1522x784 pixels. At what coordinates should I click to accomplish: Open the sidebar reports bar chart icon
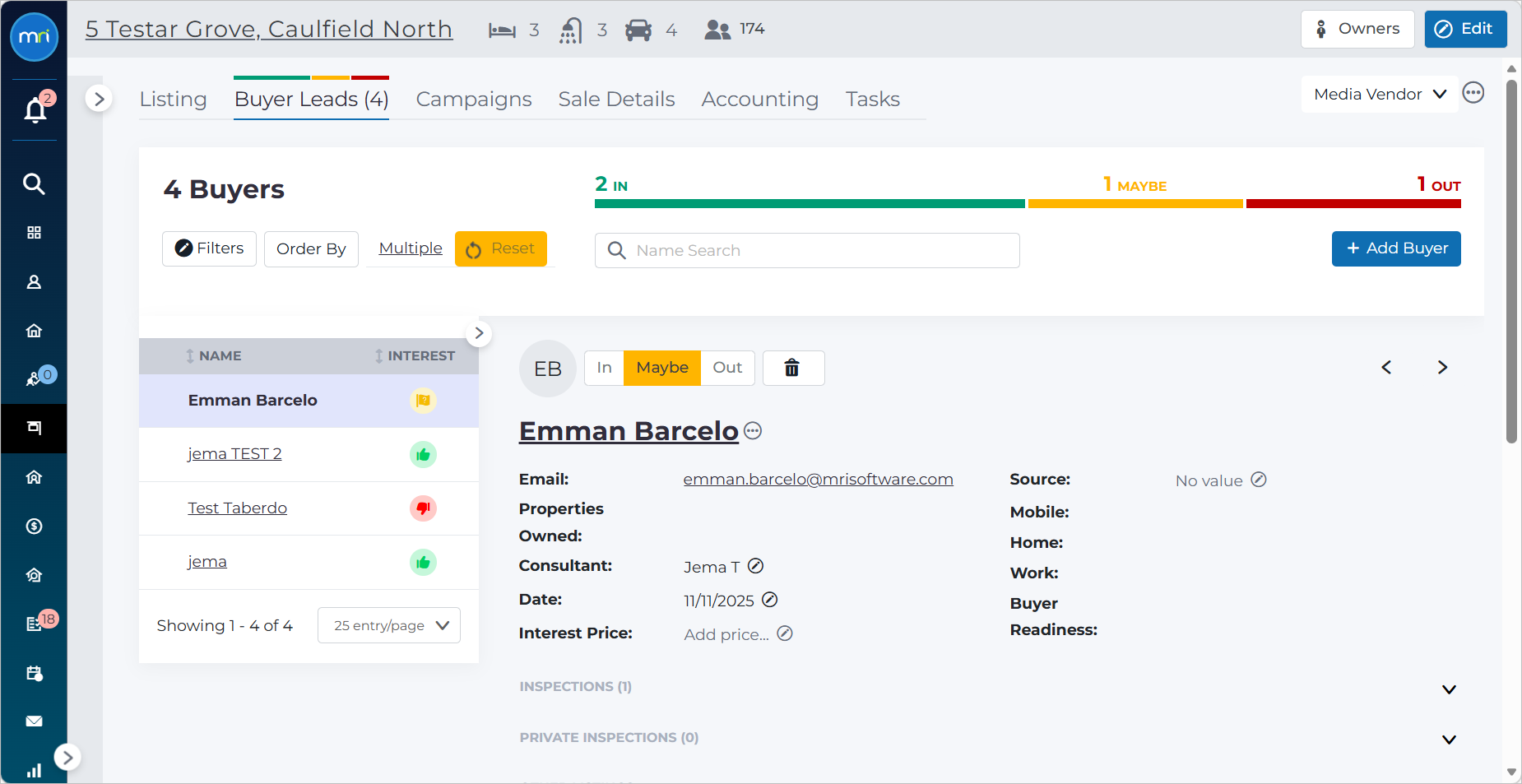(x=34, y=771)
